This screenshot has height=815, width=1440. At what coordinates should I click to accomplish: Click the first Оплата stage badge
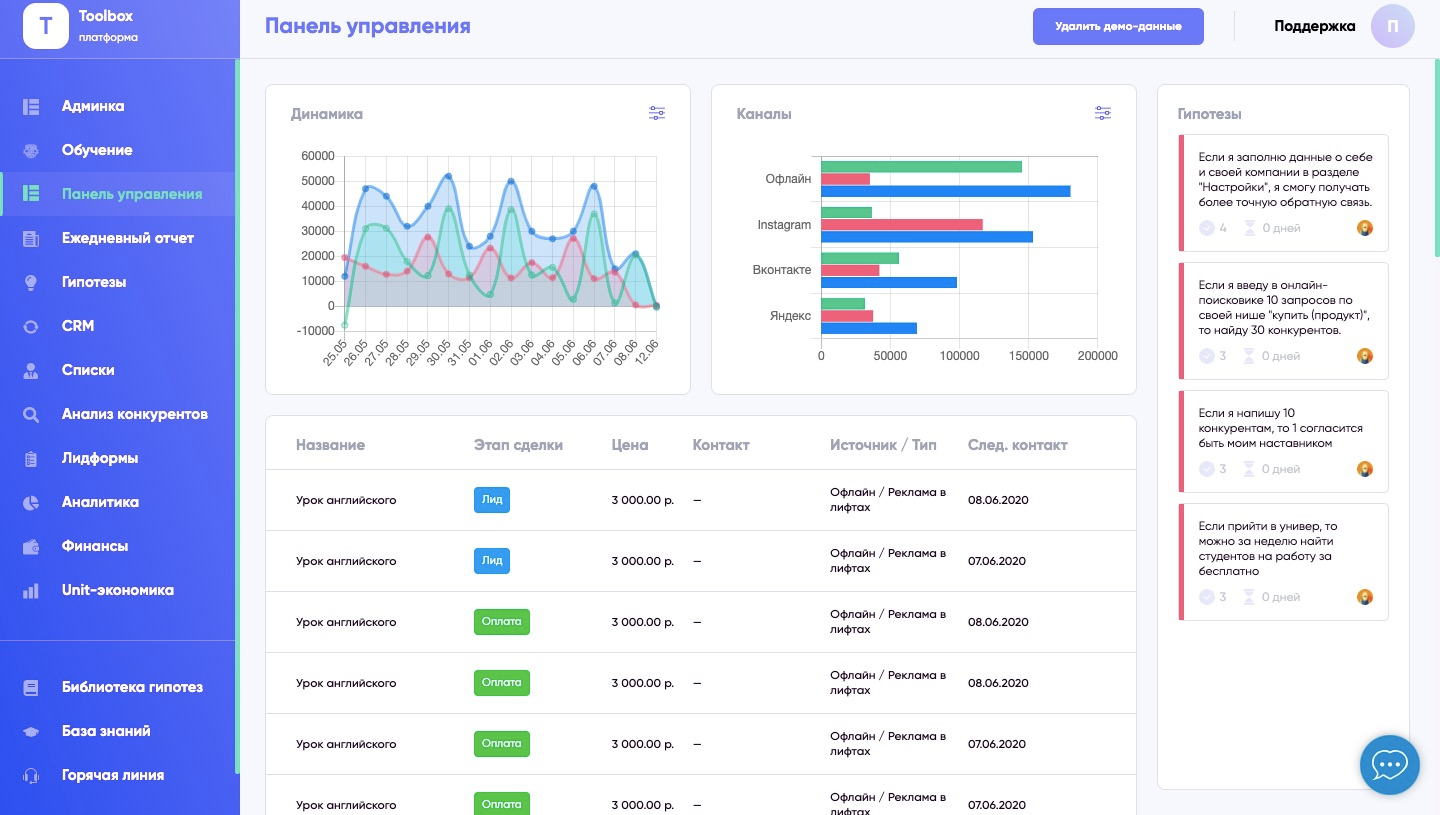[x=502, y=622]
